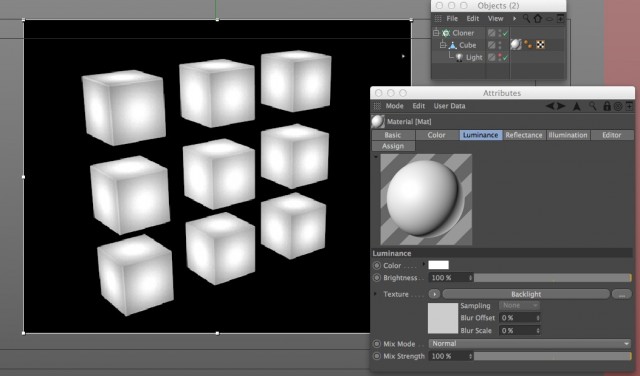Click the home icon in Objects panel

pyautogui.click(x=538, y=18)
